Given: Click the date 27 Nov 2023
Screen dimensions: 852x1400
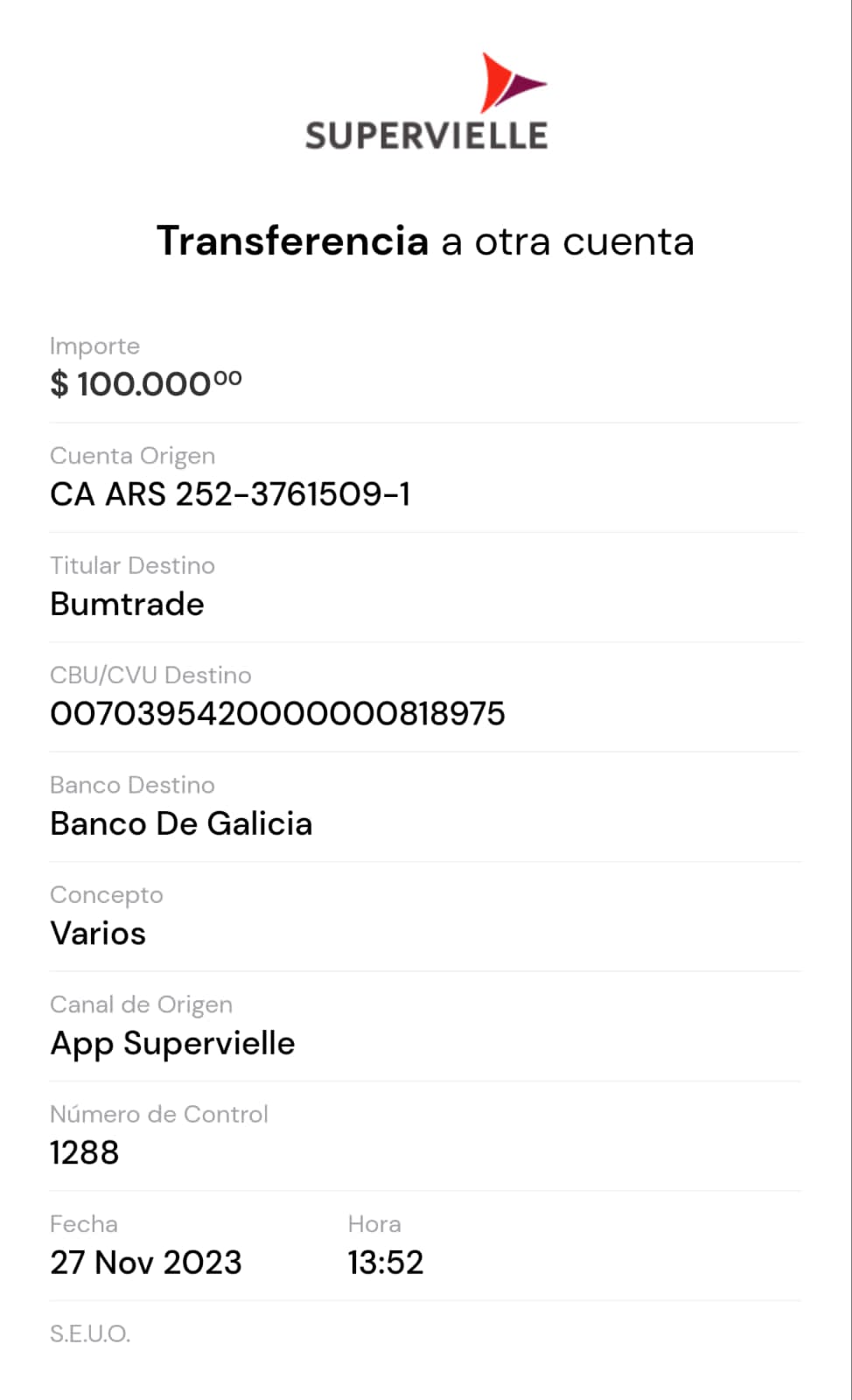Looking at the screenshot, I should 145,1262.
